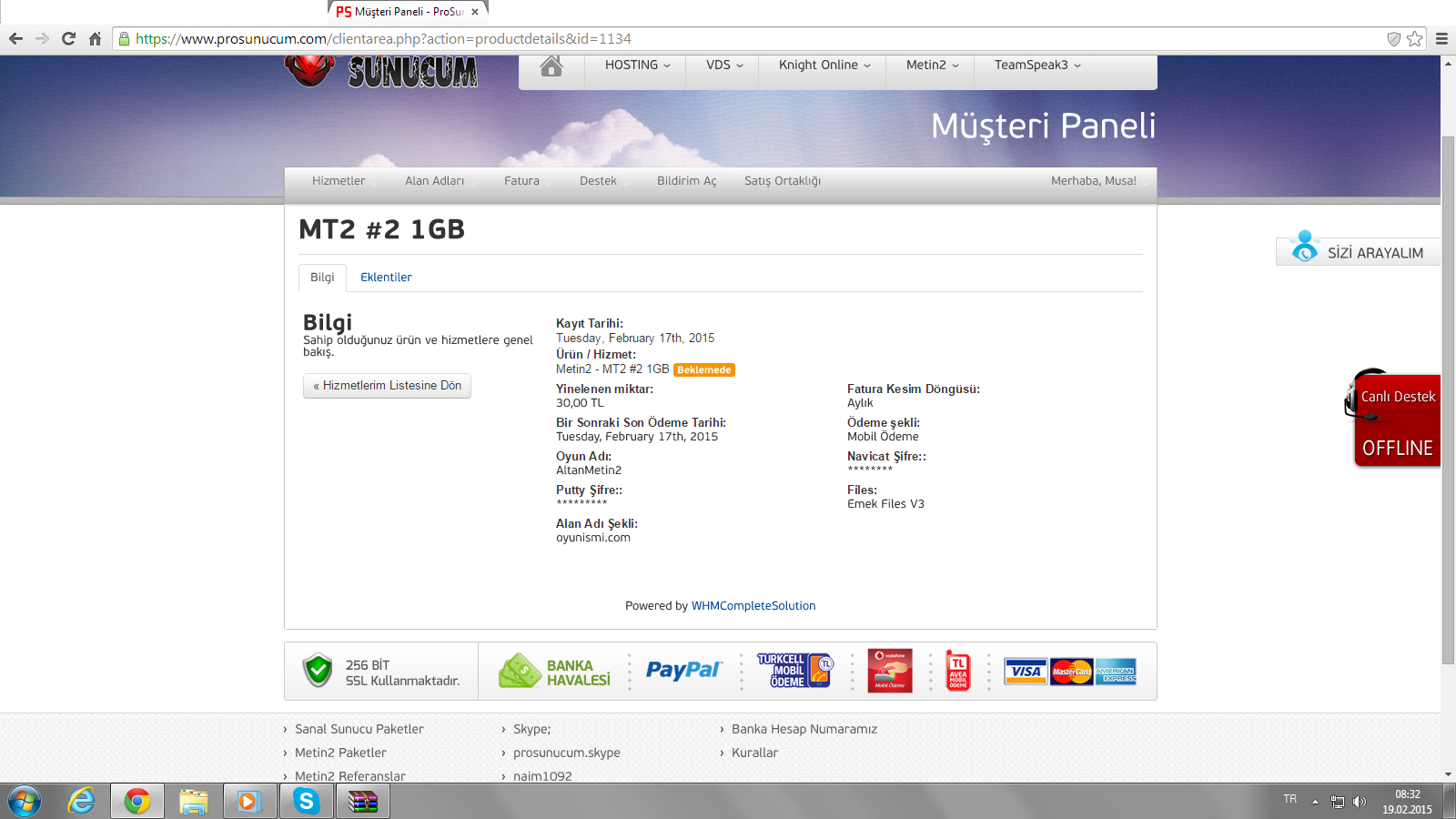Switch to the Bilgi tab
Image resolution: width=1456 pixels, height=819 pixels.
coord(322,278)
